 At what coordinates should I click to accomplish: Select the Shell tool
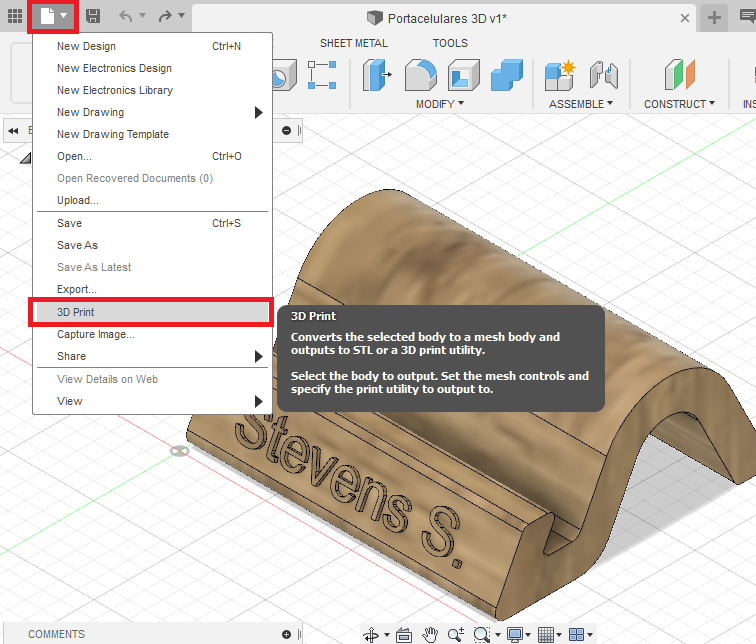click(463, 75)
